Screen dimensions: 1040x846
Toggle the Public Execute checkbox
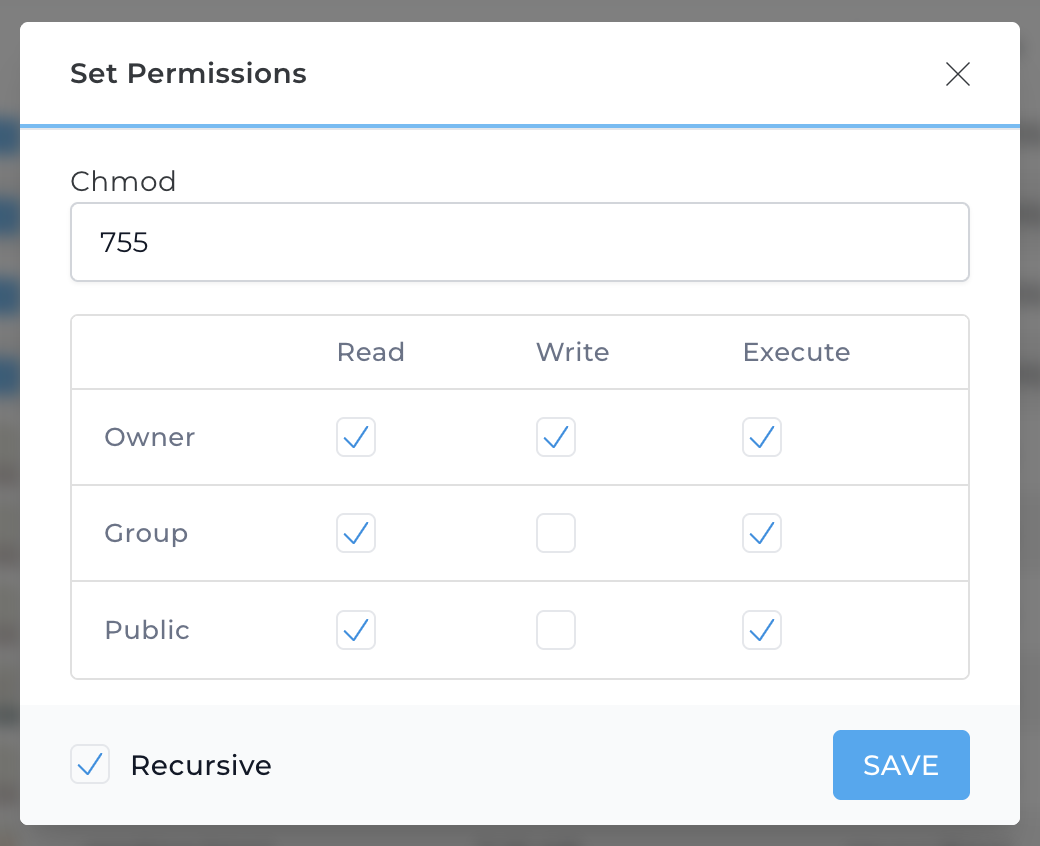pyautogui.click(x=762, y=630)
